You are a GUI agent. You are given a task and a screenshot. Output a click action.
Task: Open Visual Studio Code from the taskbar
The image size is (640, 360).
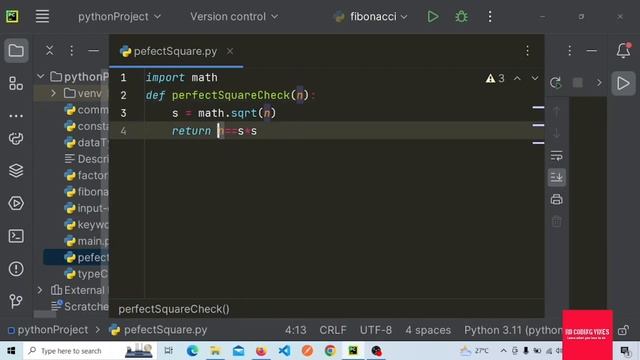point(284,351)
